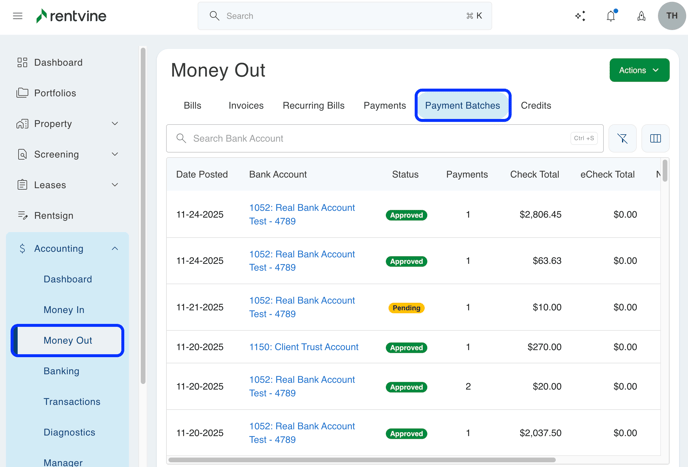This screenshot has width=688, height=467.
Task: Open the column chooser icon
Action: coord(655,139)
